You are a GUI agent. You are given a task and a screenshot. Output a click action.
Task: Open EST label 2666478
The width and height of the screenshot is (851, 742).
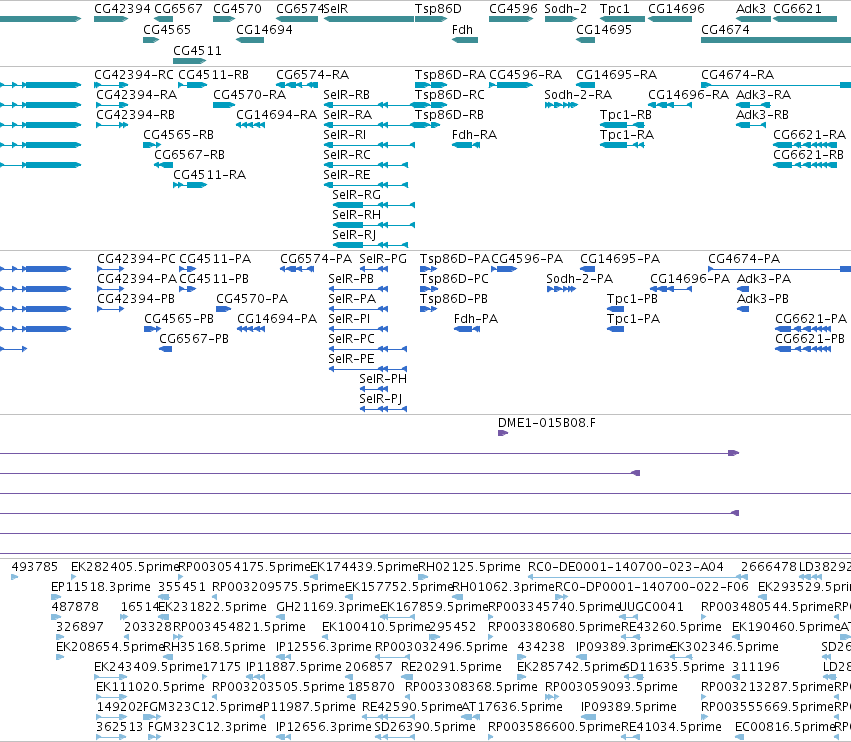coord(769,567)
